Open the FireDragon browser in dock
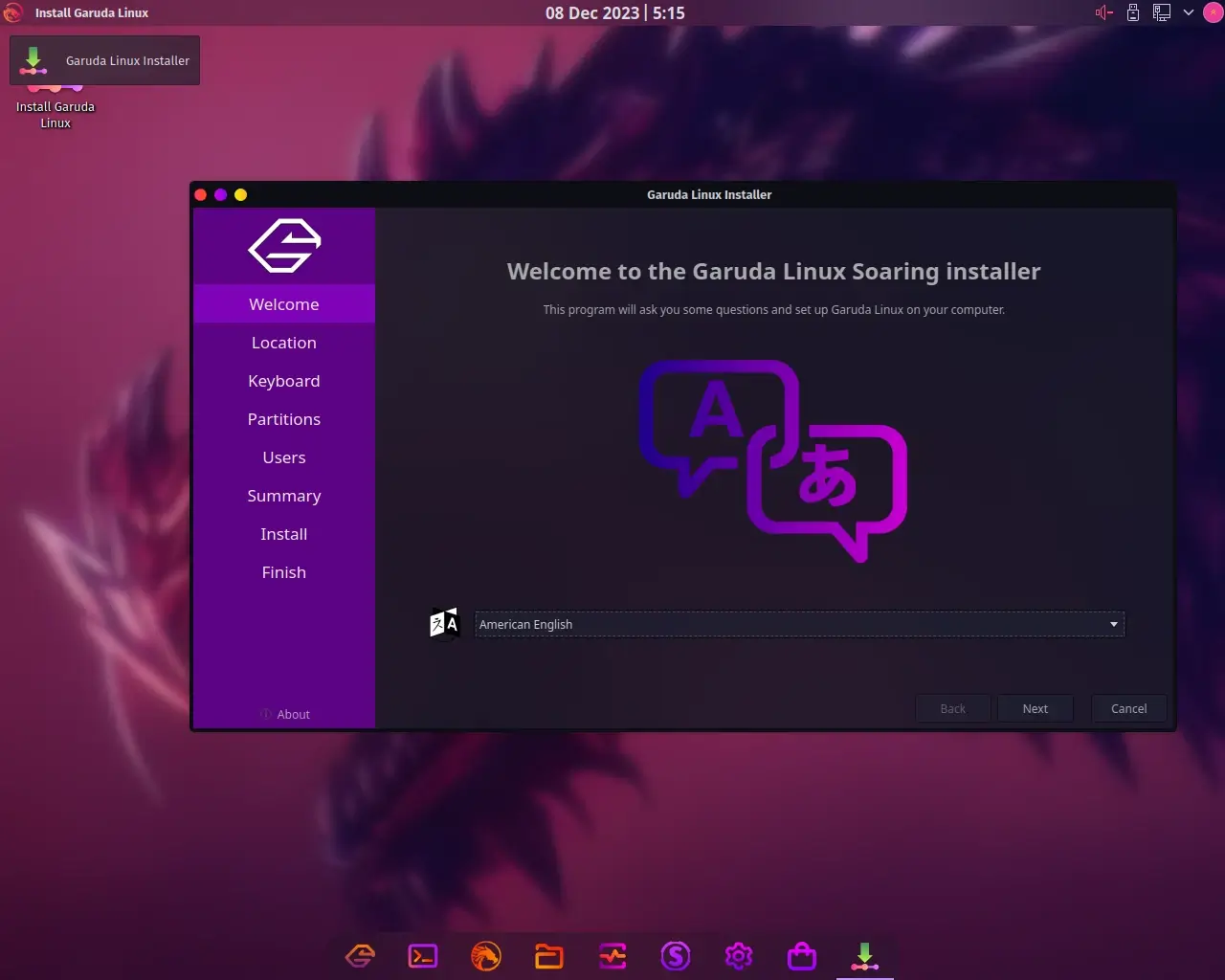This screenshot has height=980, width=1225. (486, 955)
